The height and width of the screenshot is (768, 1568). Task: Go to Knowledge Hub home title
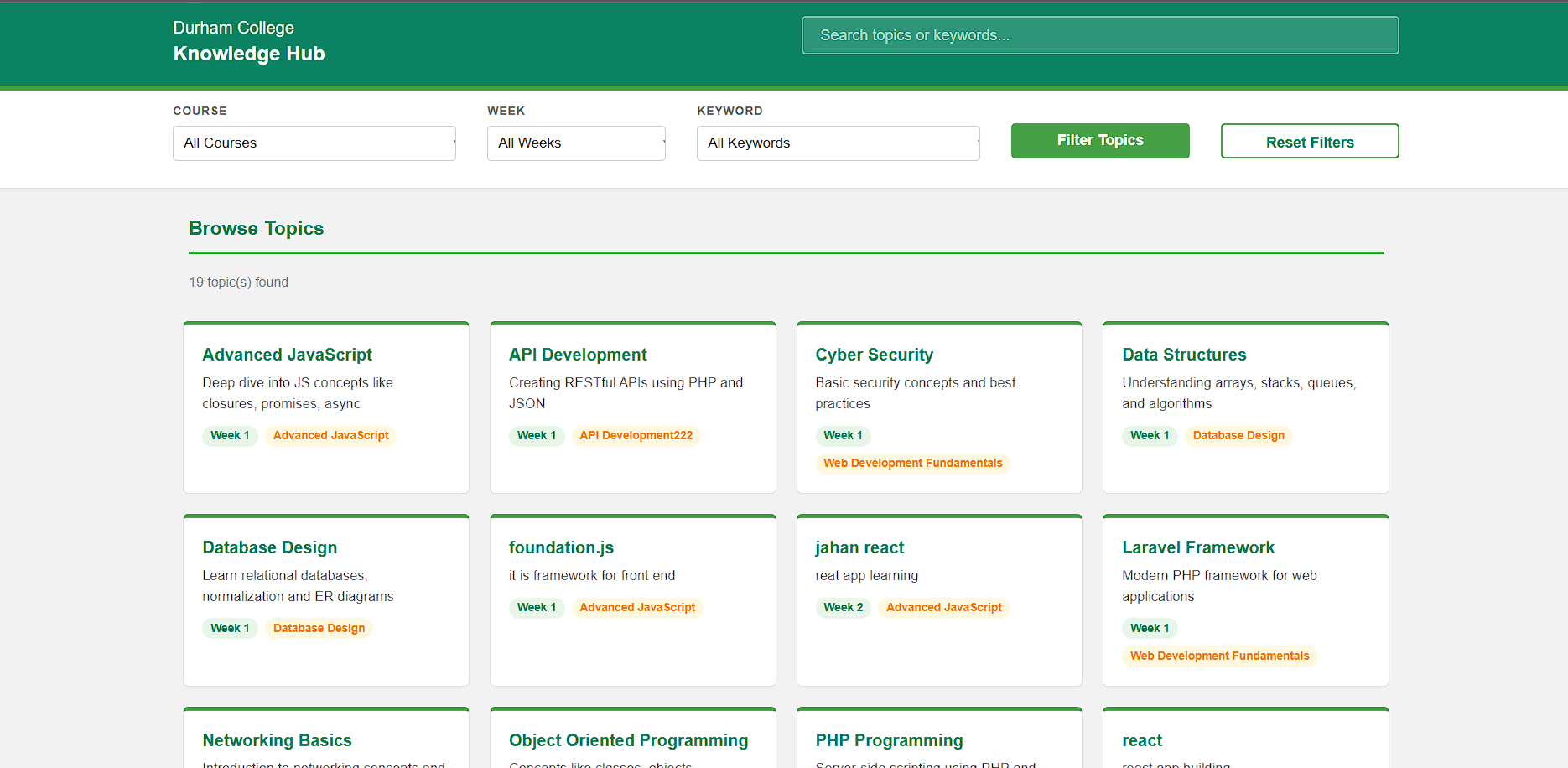248,54
